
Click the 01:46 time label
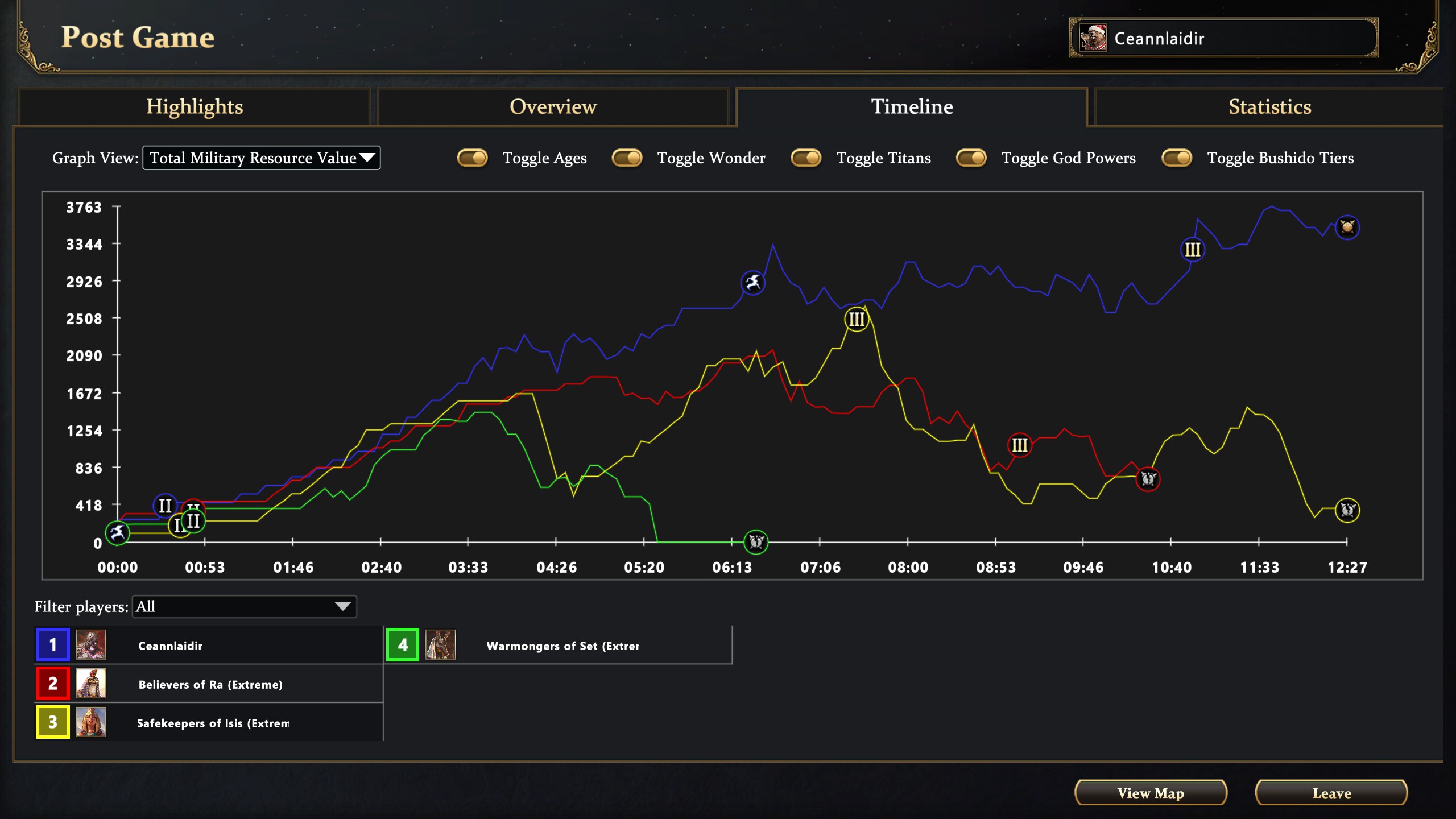tap(293, 568)
